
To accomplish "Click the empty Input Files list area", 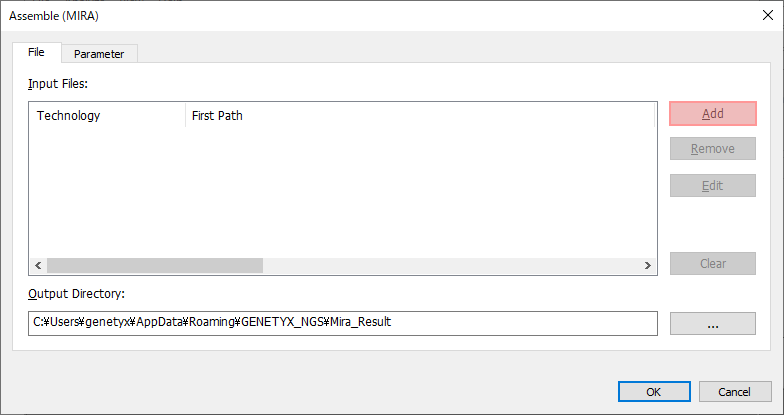I will (342, 192).
